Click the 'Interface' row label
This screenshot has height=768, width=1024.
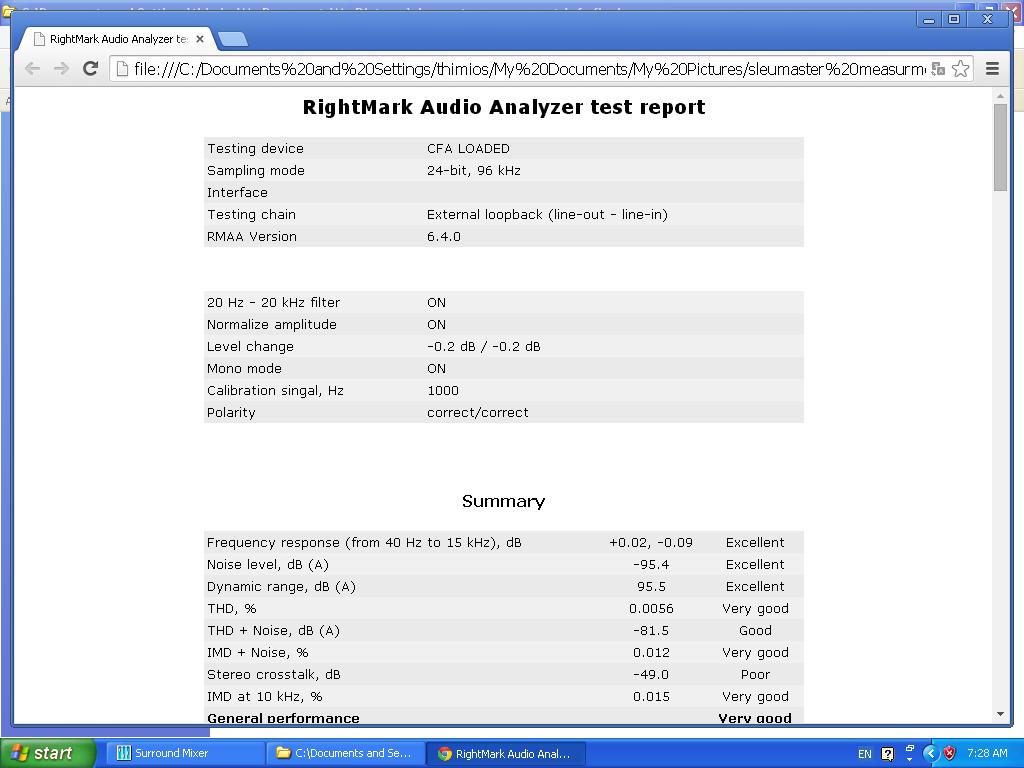pos(237,193)
